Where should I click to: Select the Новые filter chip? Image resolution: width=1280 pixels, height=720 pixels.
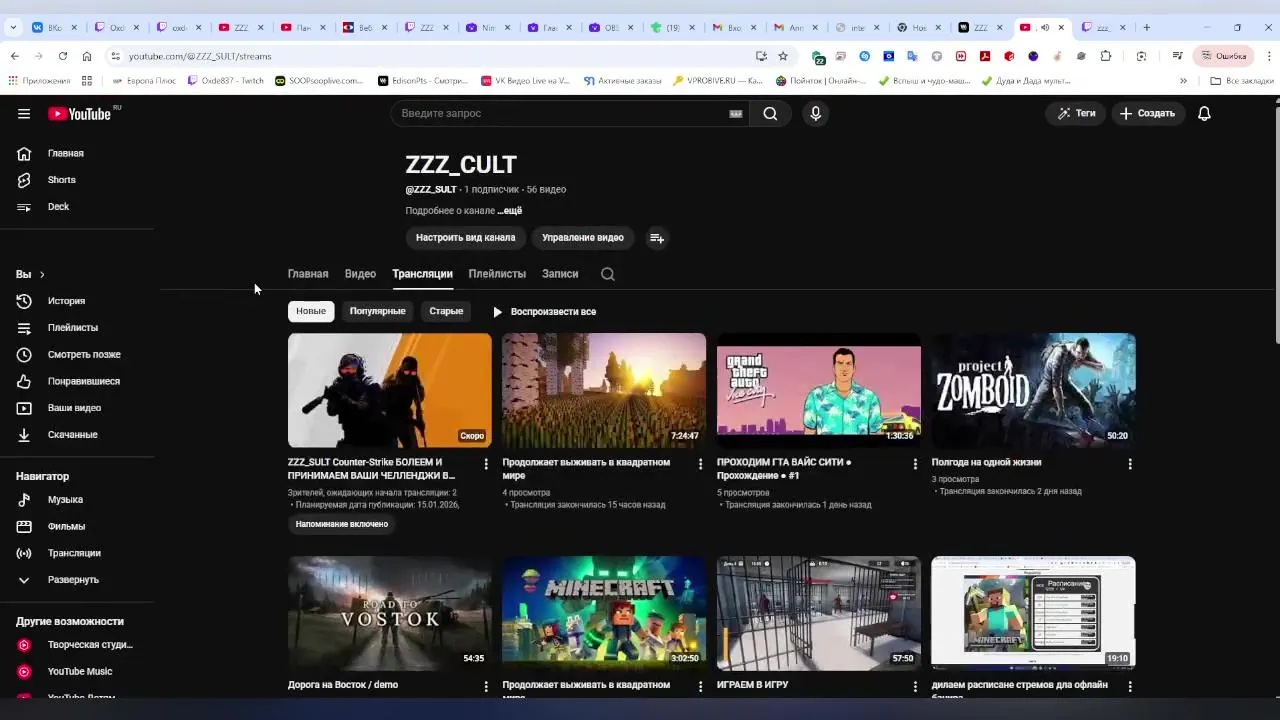click(x=311, y=312)
